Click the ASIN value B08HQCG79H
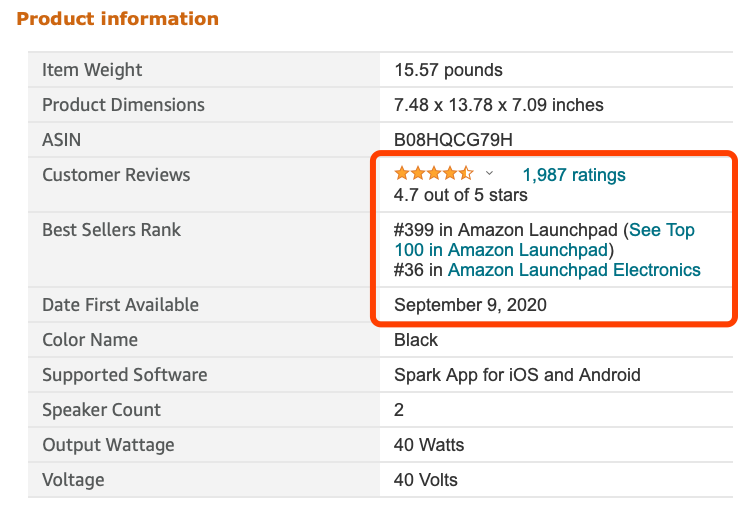 click(x=453, y=140)
